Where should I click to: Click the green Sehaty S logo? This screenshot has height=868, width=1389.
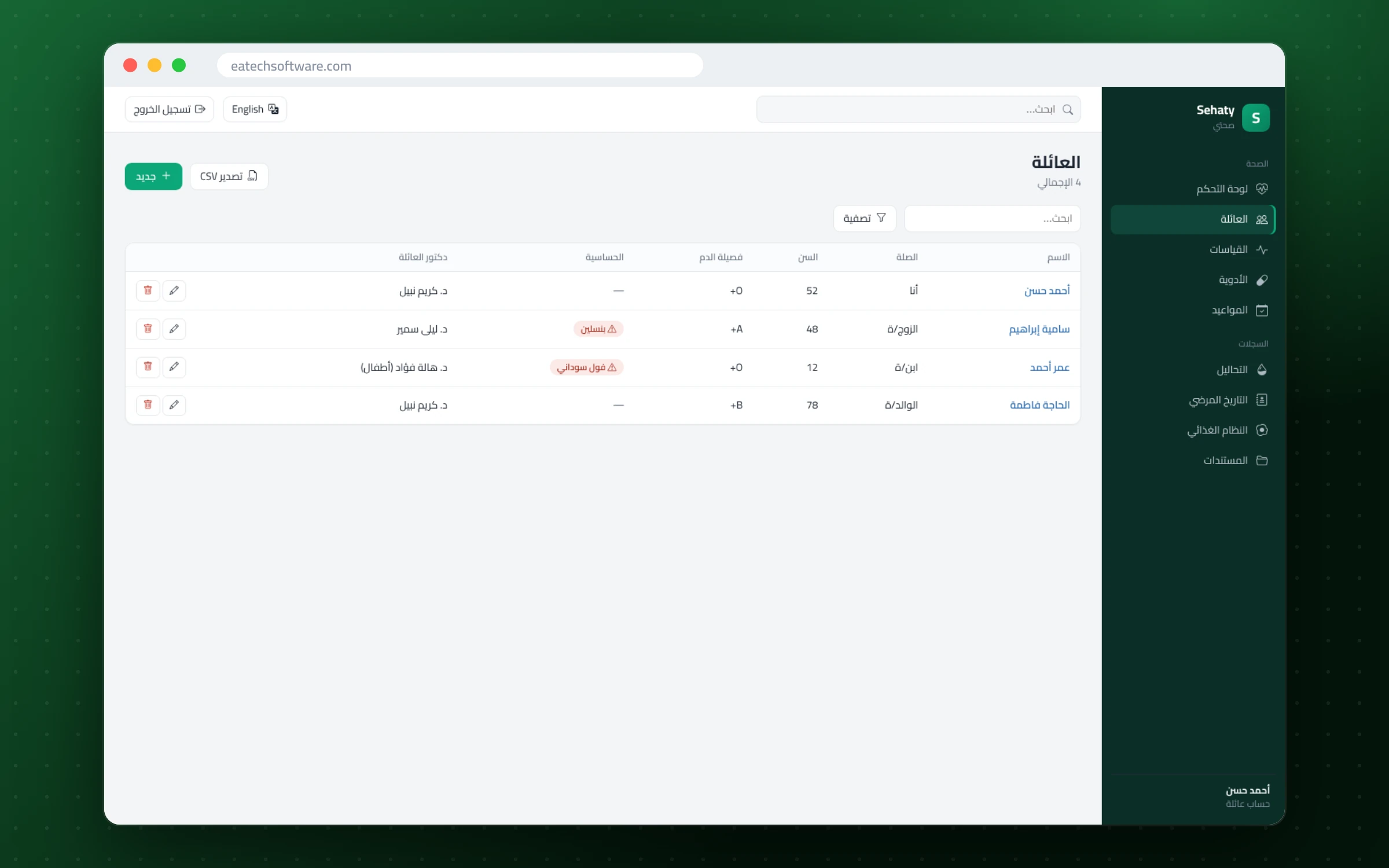(1256, 118)
